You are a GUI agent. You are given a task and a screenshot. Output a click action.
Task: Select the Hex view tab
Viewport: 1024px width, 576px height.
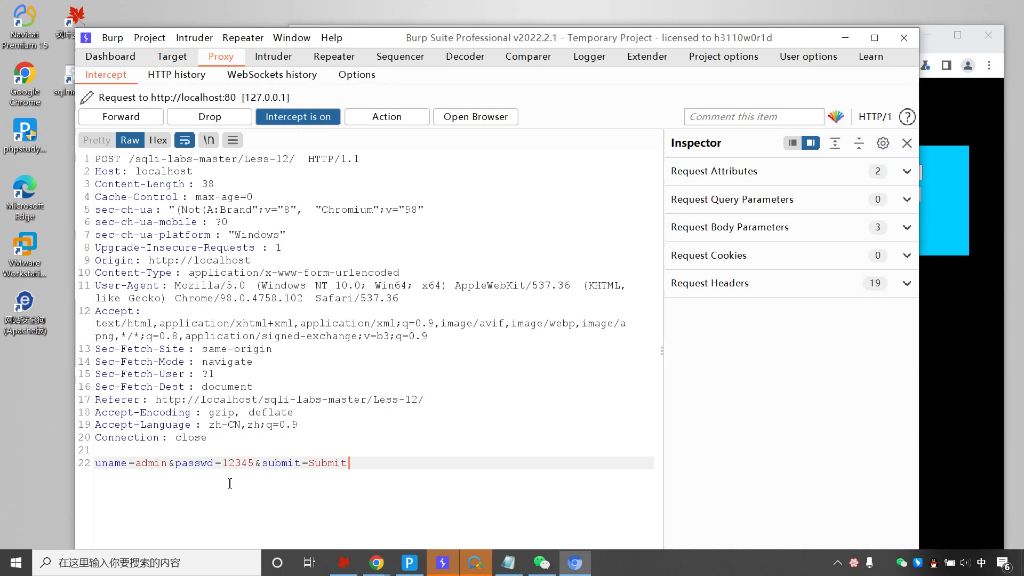(158, 140)
